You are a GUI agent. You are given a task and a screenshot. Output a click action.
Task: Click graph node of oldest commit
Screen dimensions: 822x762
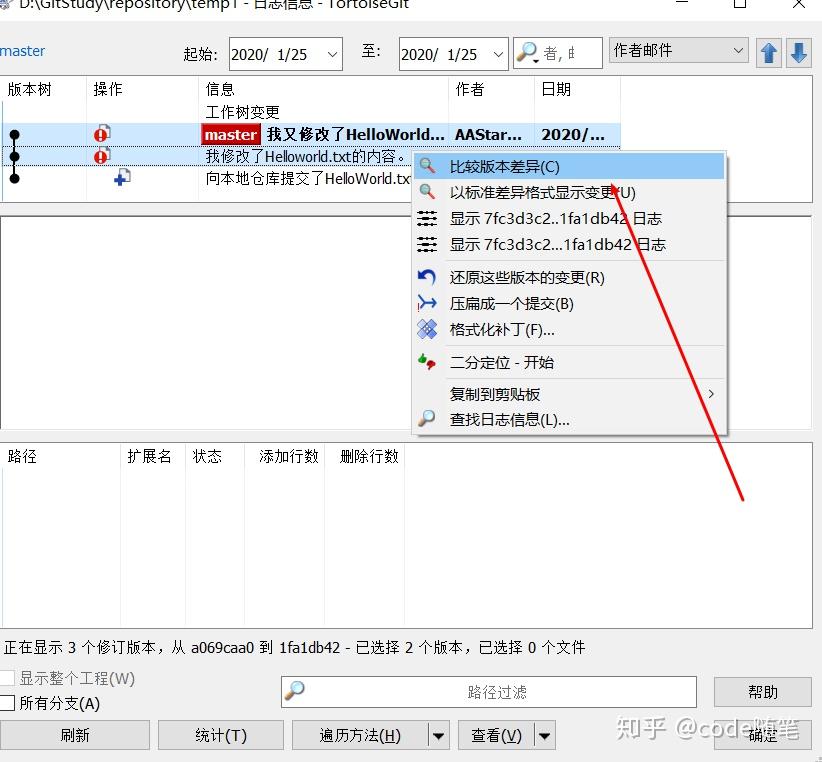click(15, 179)
